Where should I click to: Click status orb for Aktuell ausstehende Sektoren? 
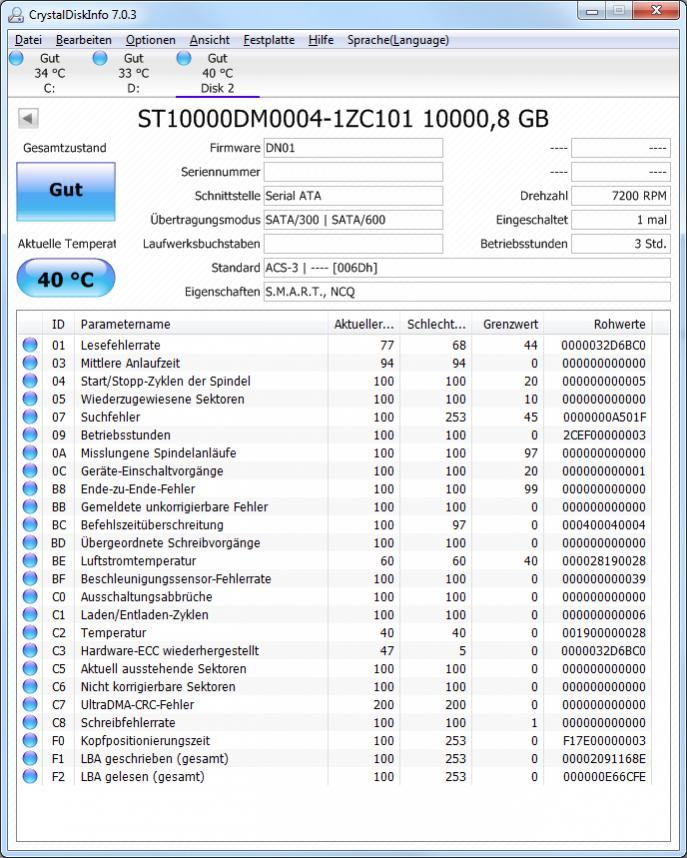tap(30, 669)
